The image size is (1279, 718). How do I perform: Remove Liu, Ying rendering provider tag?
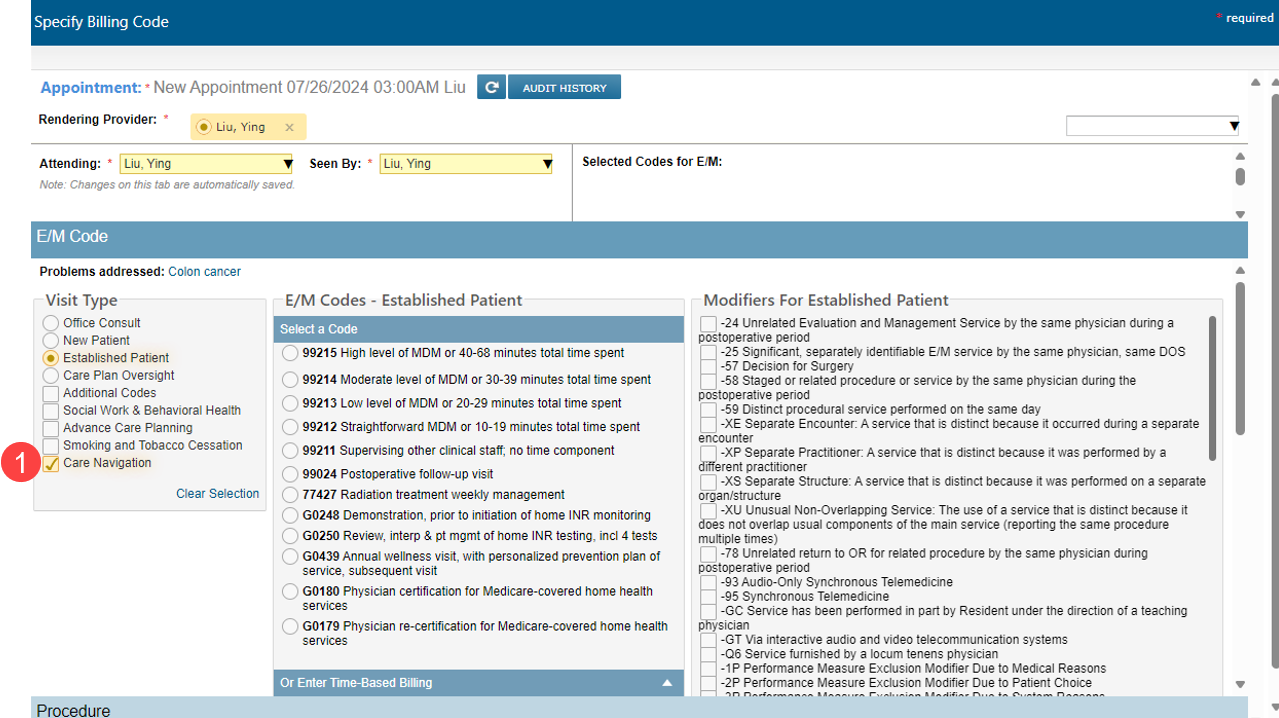coord(289,127)
